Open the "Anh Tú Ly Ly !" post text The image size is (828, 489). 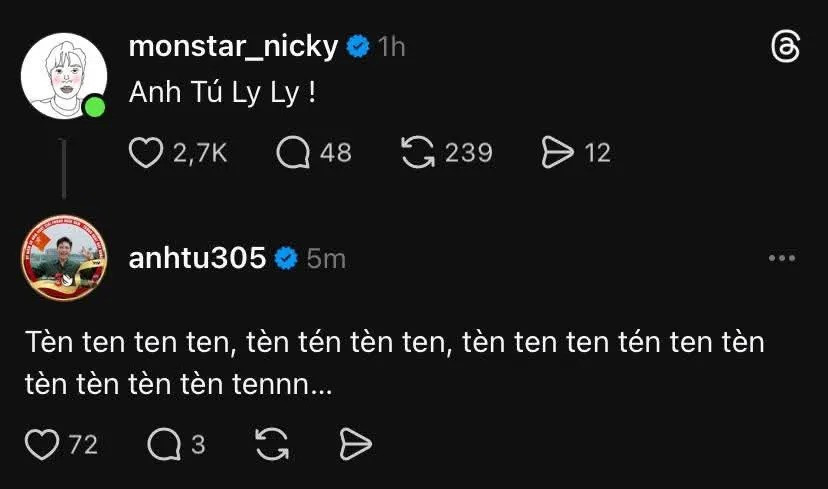[x=222, y=97]
